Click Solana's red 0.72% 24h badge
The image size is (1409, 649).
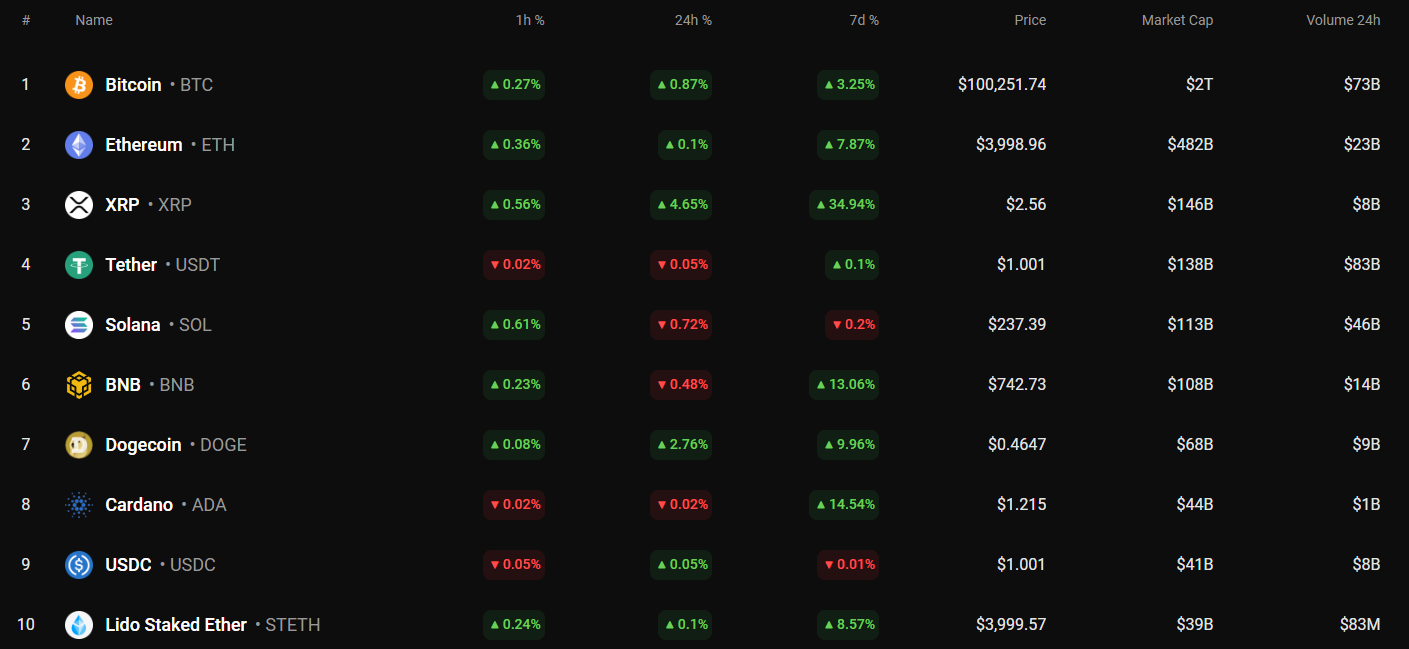coord(682,325)
